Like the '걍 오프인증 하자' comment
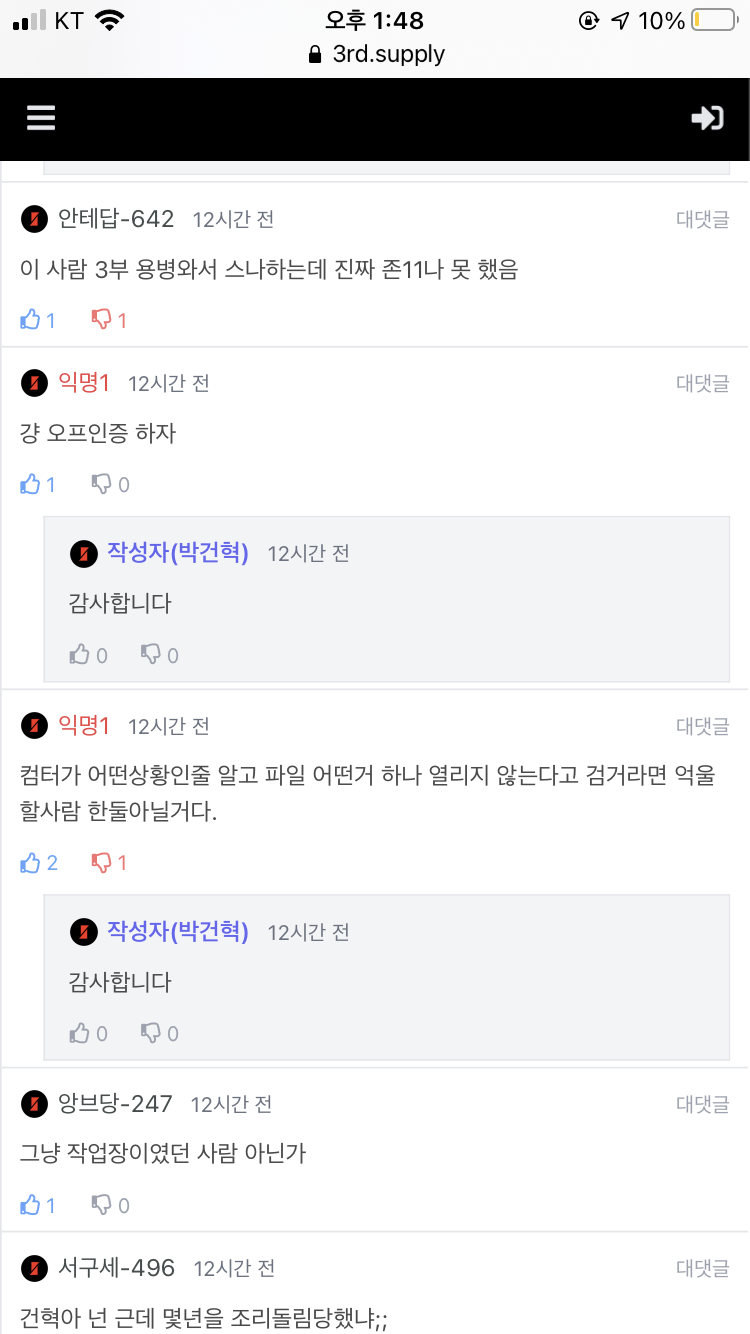The height and width of the screenshot is (1334, 750). point(32,485)
